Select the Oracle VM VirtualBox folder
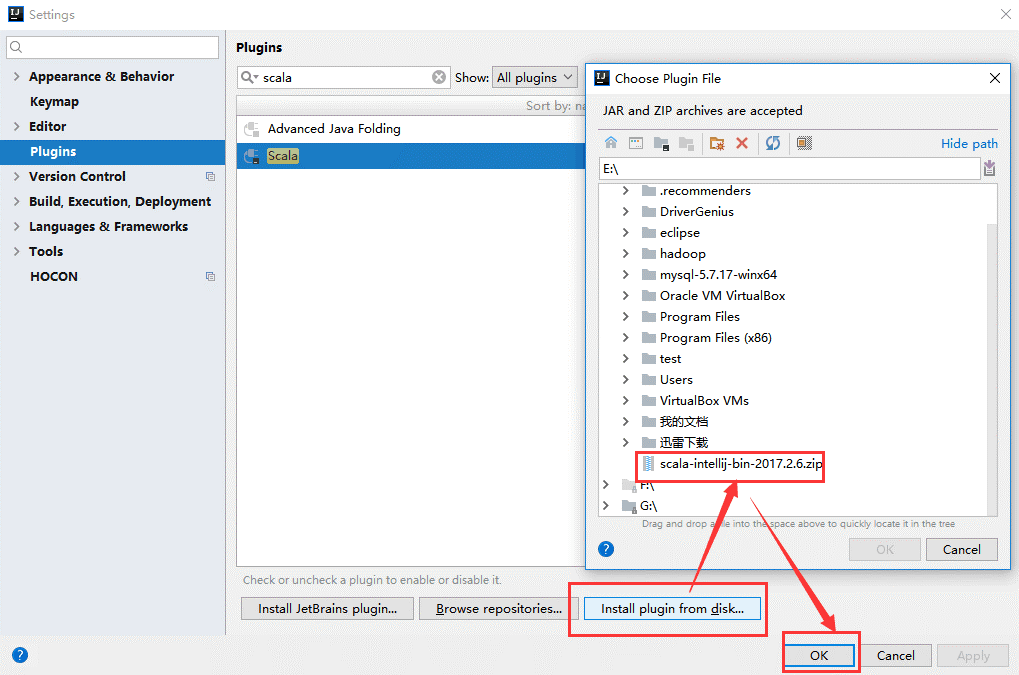1019x675 pixels. pyautogui.click(x=722, y=296)
